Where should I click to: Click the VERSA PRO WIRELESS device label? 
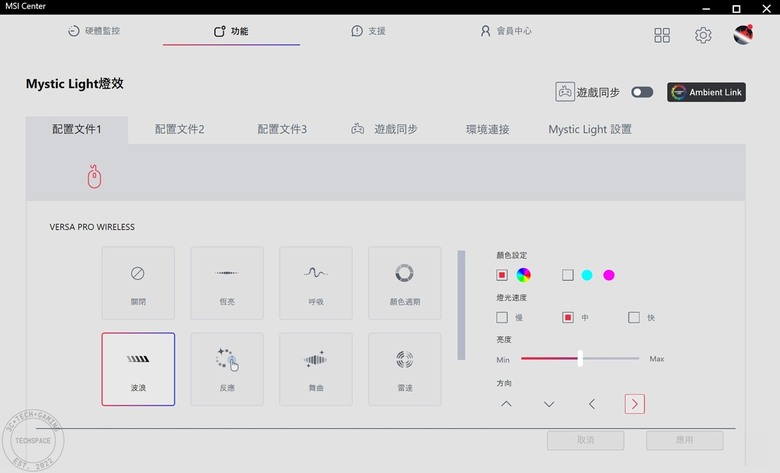tap(92, 227)
